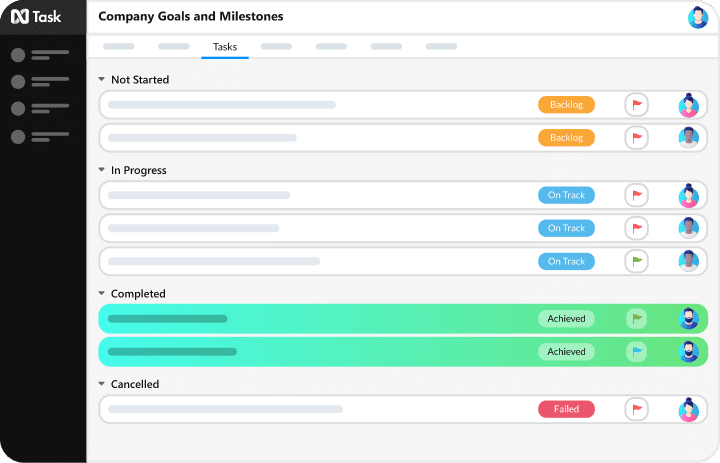The image size is (720, 463).
Task: Click the Achieved badge on first completed task
Action: (566, 319)
